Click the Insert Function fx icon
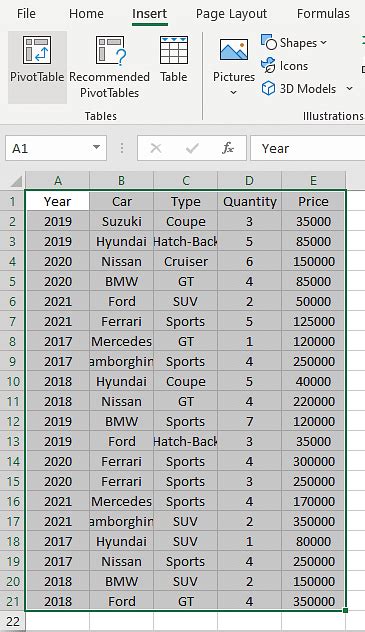Screen dimensions: 365x632 pos(228,148)
